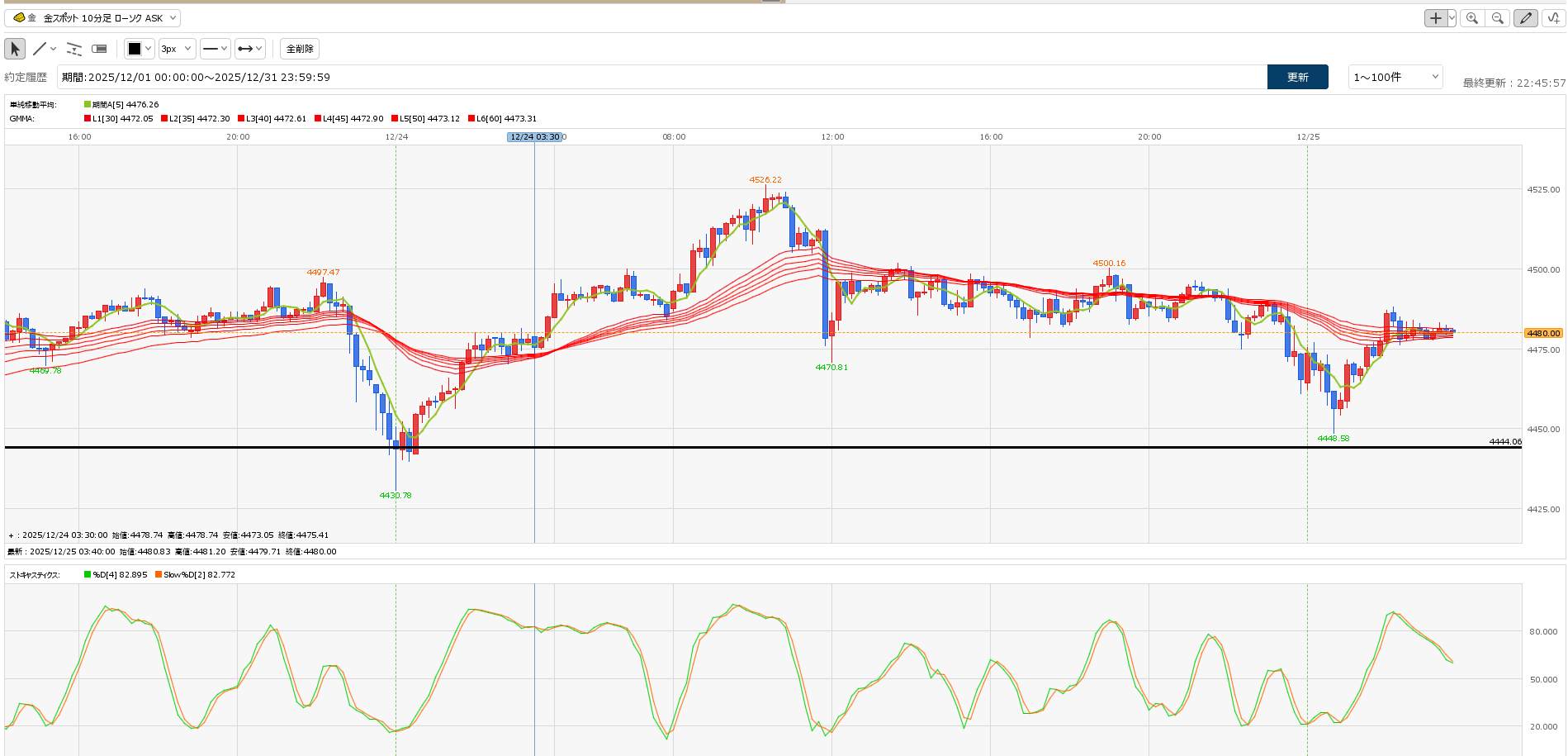Open the line style dropdown

click(215, 49)
